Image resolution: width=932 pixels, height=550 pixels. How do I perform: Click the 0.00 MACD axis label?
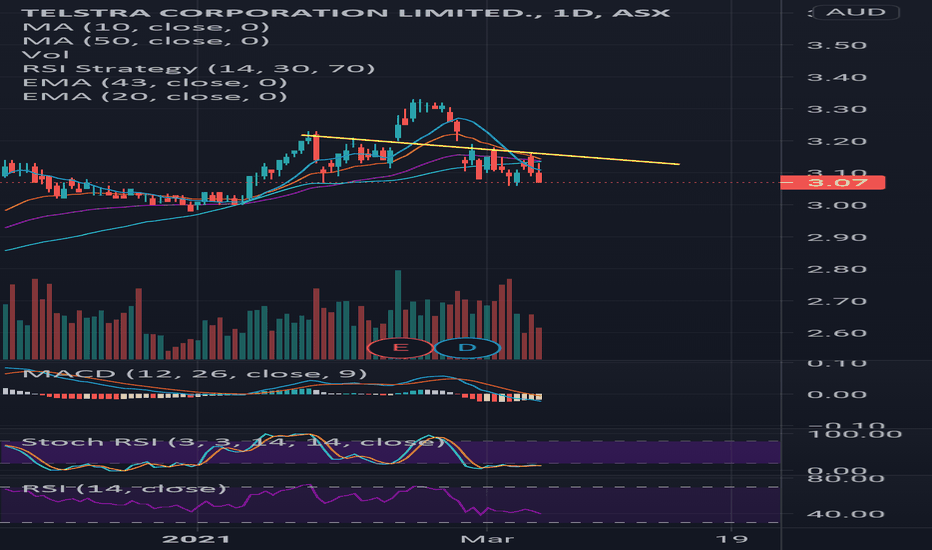click(x=837, y=395)
